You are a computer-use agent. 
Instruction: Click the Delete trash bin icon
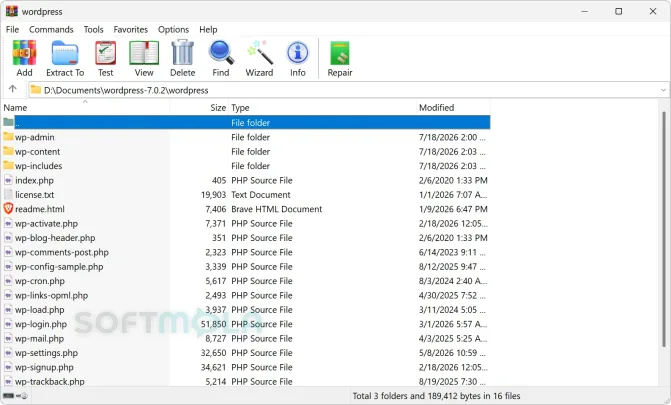(x=183, y=53)
